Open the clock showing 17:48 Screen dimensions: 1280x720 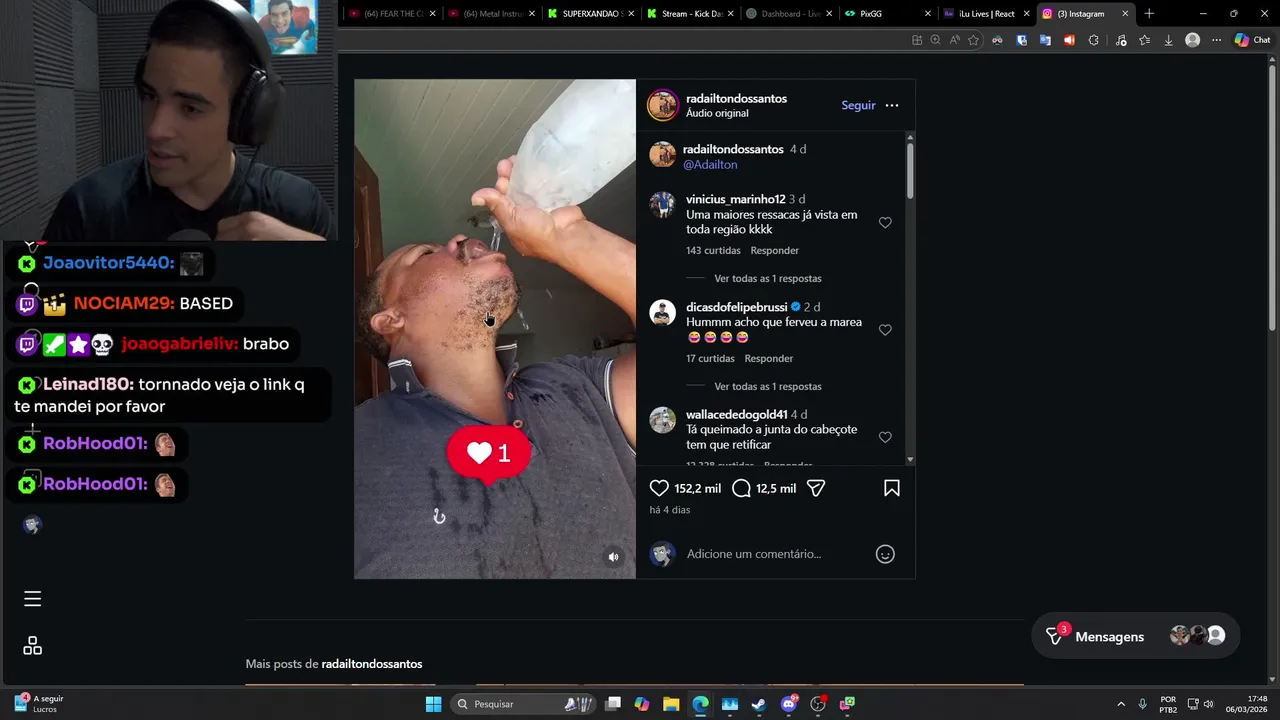point(1246,704)
